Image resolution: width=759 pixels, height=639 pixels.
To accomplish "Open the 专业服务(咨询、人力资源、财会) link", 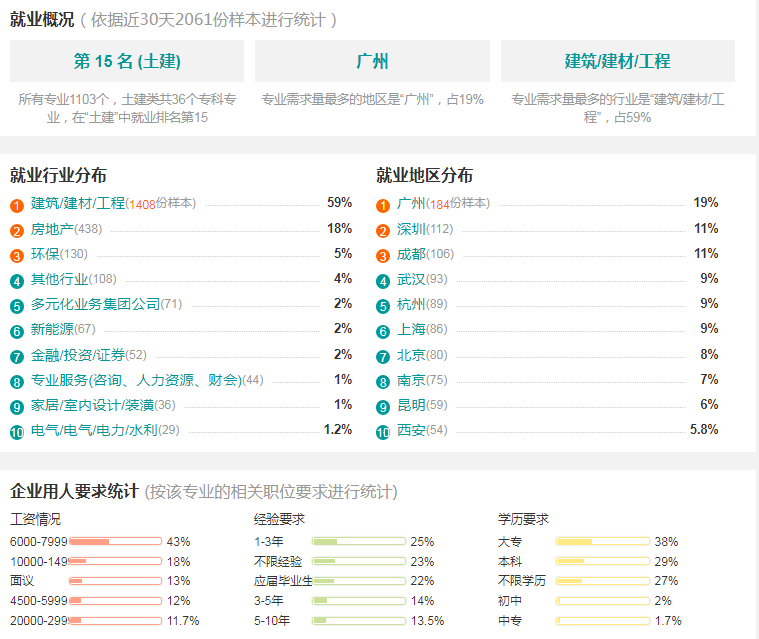I will (136, 380).
